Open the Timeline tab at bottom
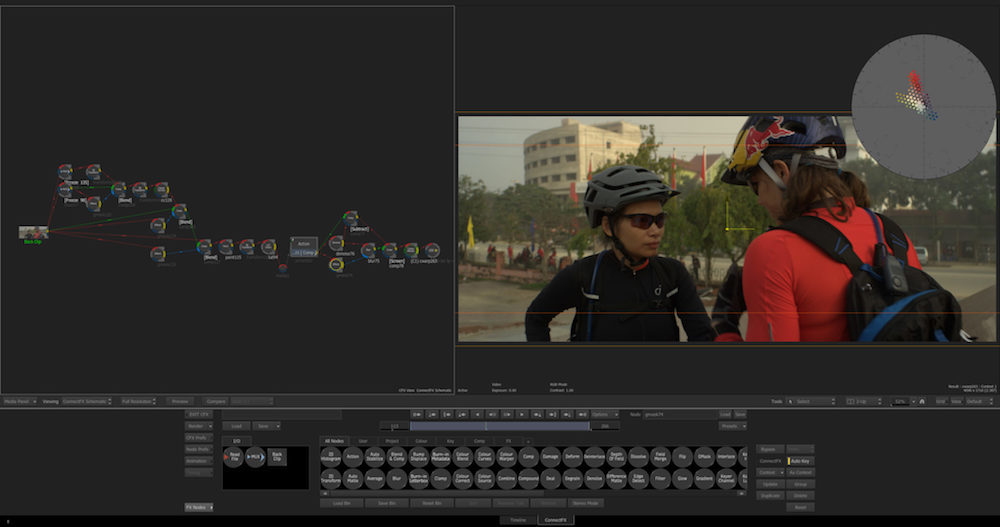 [518, 520]
